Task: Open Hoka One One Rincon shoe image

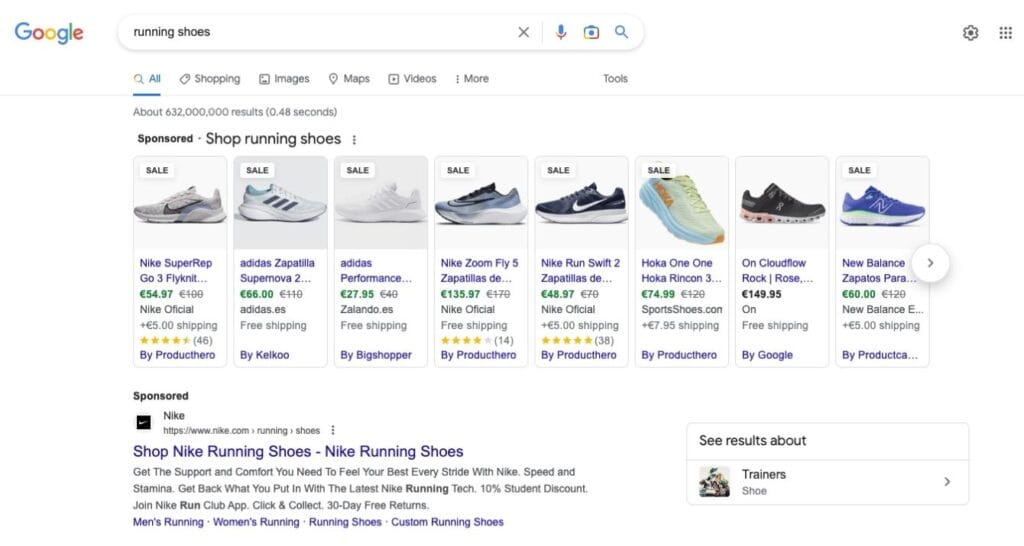Action: click(682, 204)
